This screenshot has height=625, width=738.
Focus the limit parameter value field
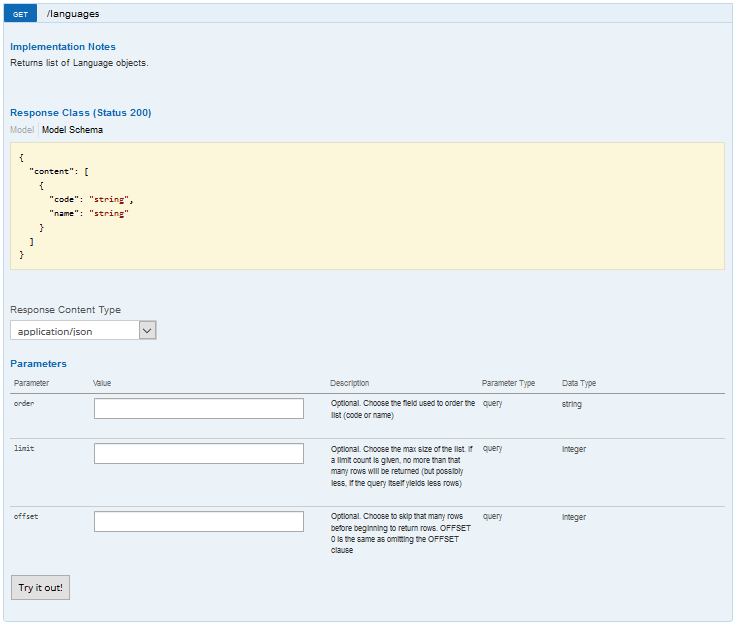coord(199,453)
